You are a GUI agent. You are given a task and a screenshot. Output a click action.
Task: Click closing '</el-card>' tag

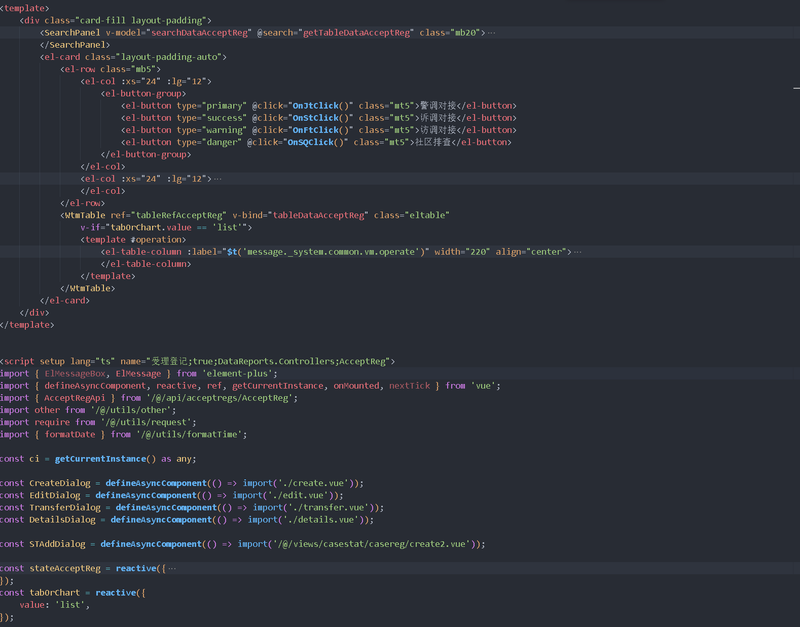[65, 301]
